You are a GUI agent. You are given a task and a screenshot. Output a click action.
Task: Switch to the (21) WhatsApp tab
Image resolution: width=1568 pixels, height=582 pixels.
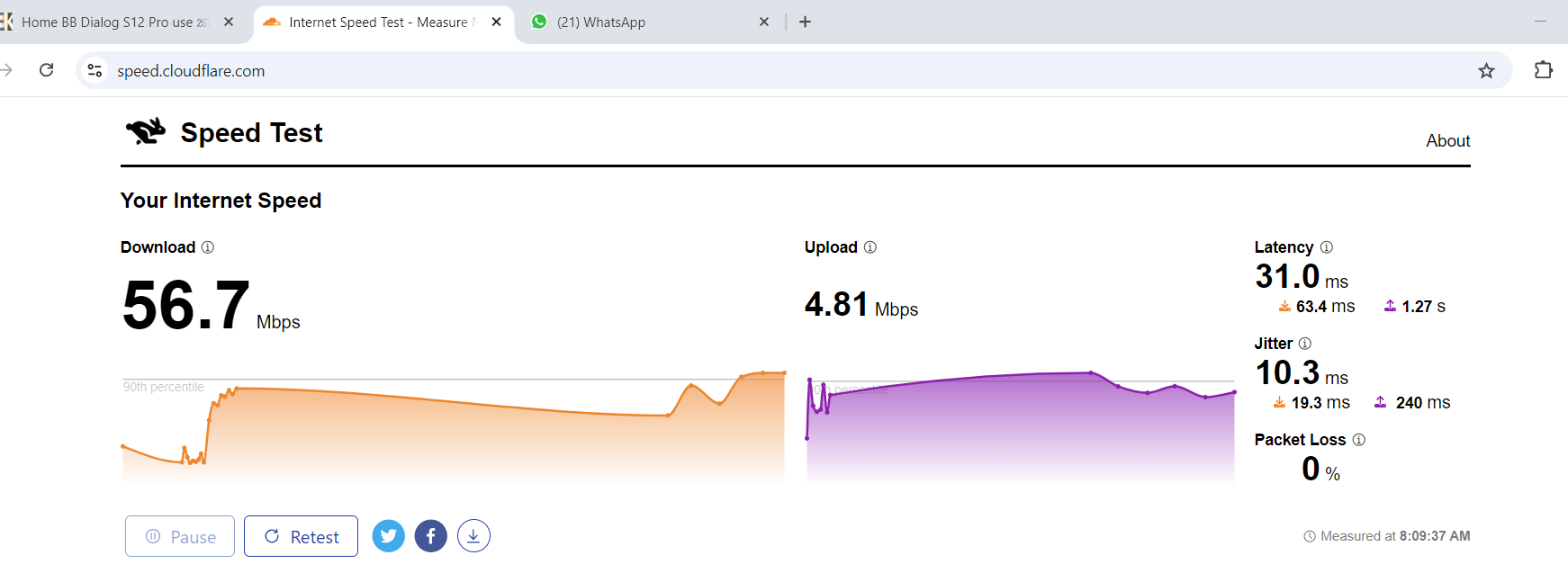click(x=651, y=22)
